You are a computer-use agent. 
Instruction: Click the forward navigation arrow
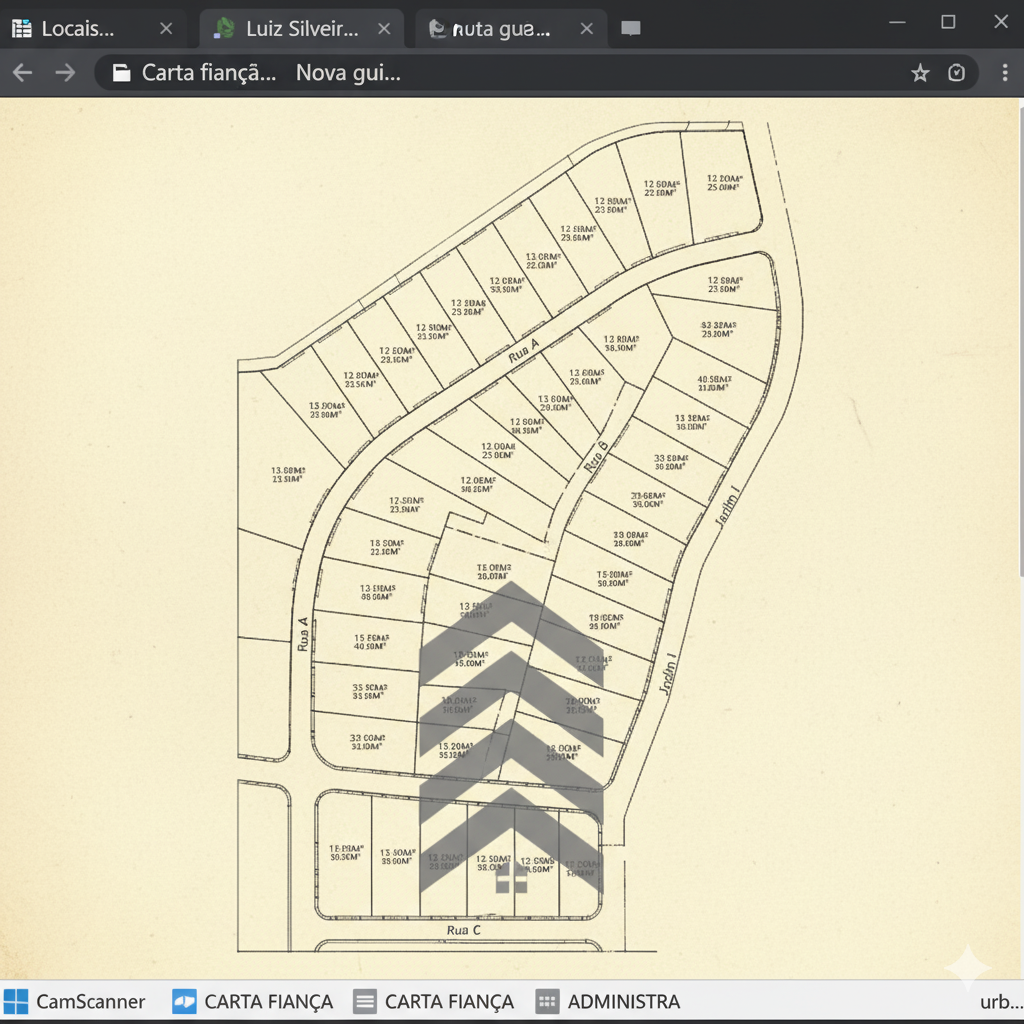(65, 73)
